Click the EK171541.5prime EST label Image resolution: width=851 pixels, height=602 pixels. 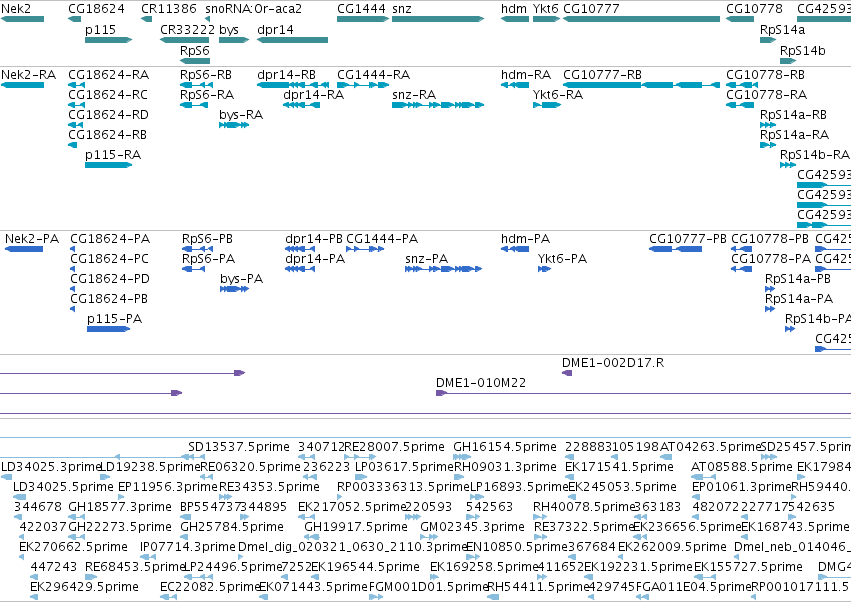point(619,467)
